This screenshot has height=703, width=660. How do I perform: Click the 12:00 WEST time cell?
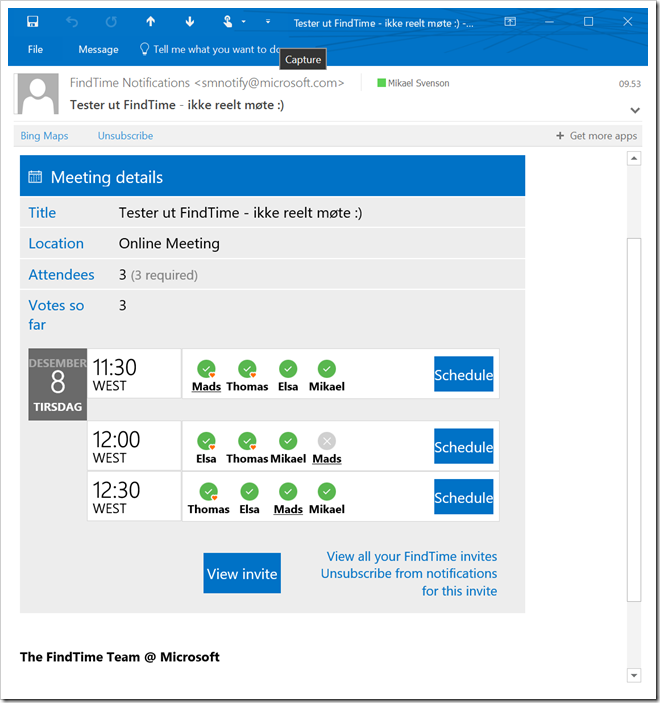[134, 446]
